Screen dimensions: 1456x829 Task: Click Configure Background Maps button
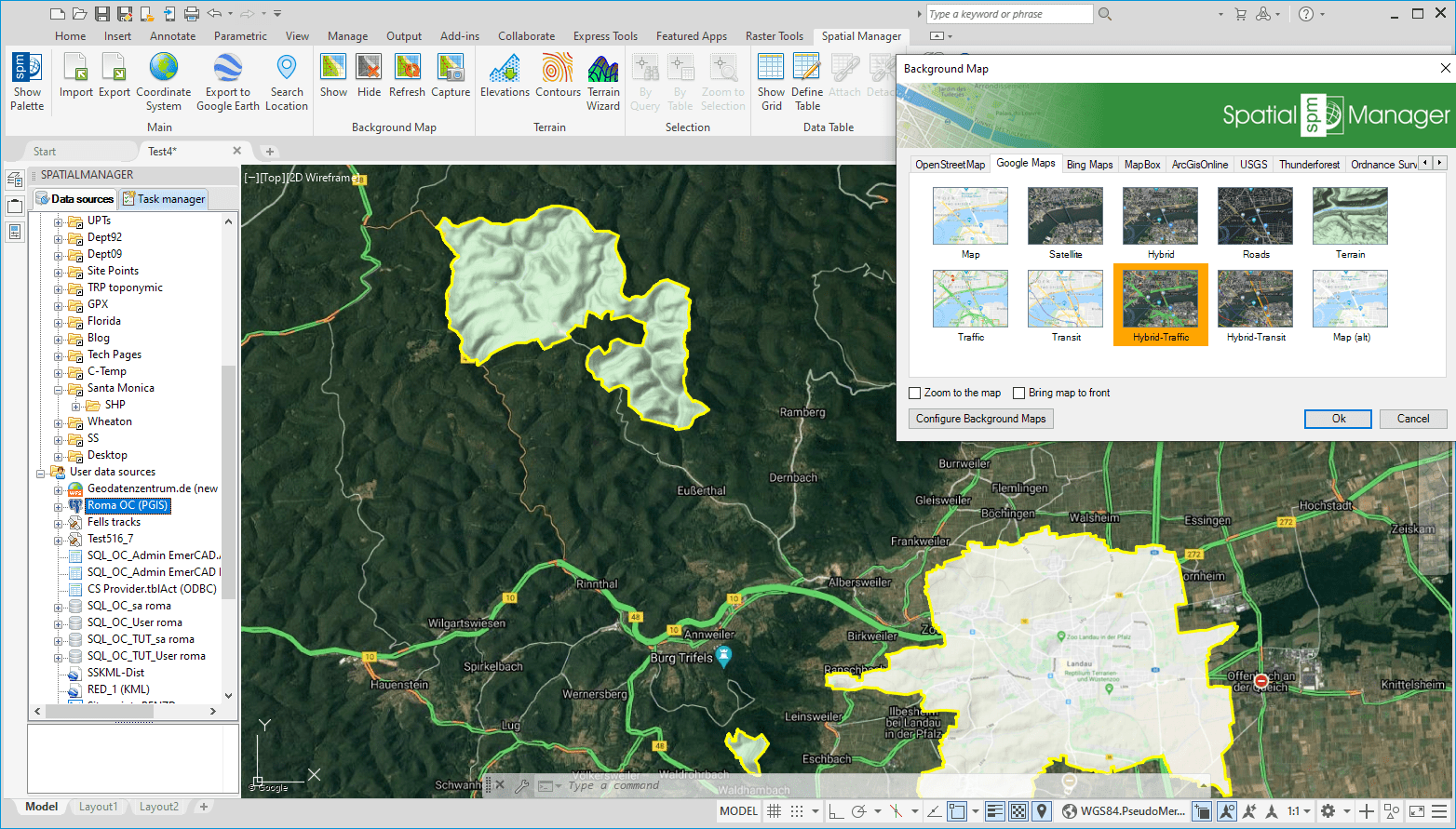981,419
